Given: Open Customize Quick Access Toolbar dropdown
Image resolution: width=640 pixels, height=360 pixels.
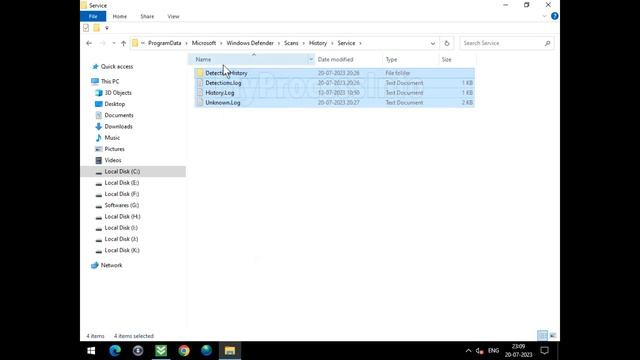Looking at the screenshot, I should click(107, 28).
